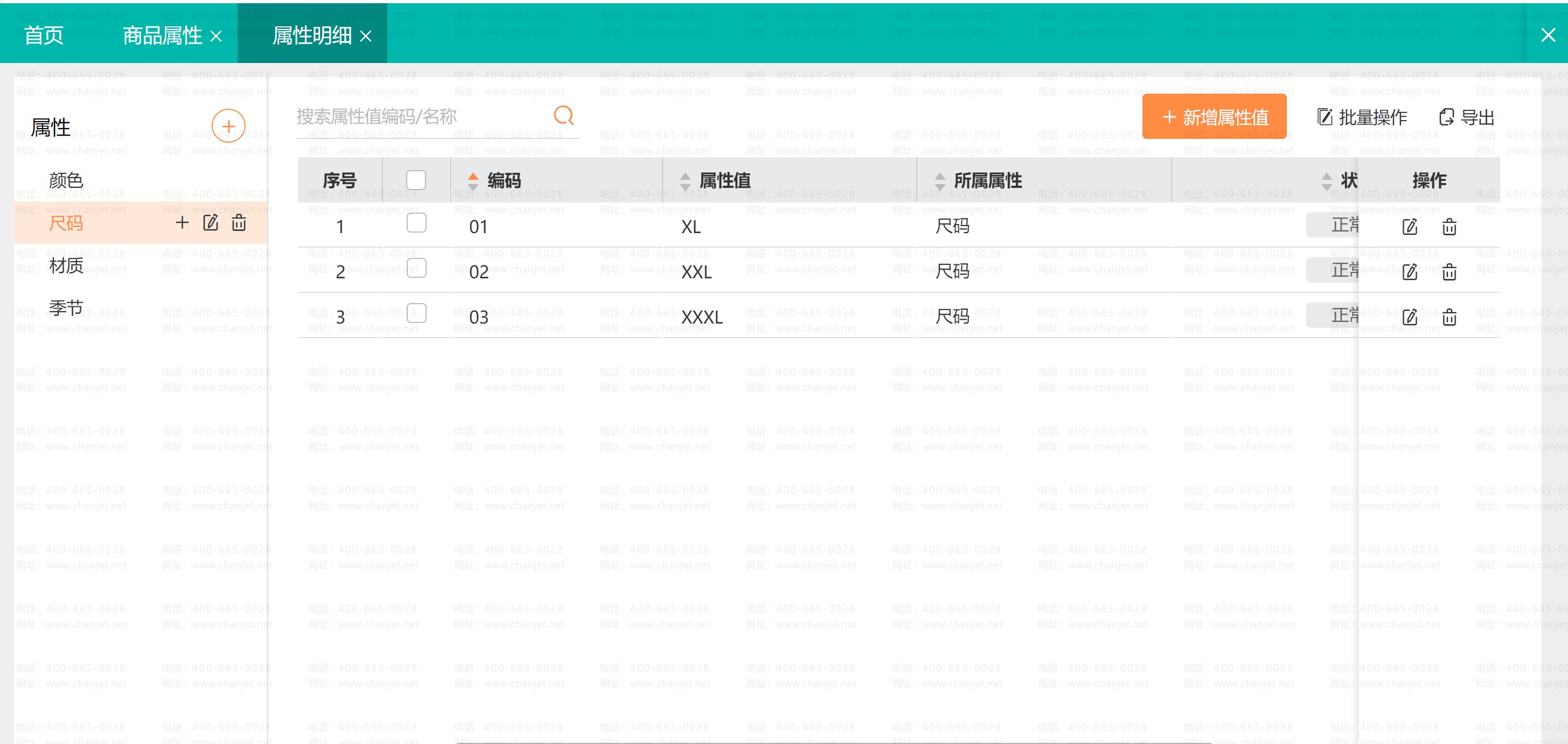Go to the 首页 tab
Image resolution: width=1568 pixels, height=744 pixels.
pos(44,36)
